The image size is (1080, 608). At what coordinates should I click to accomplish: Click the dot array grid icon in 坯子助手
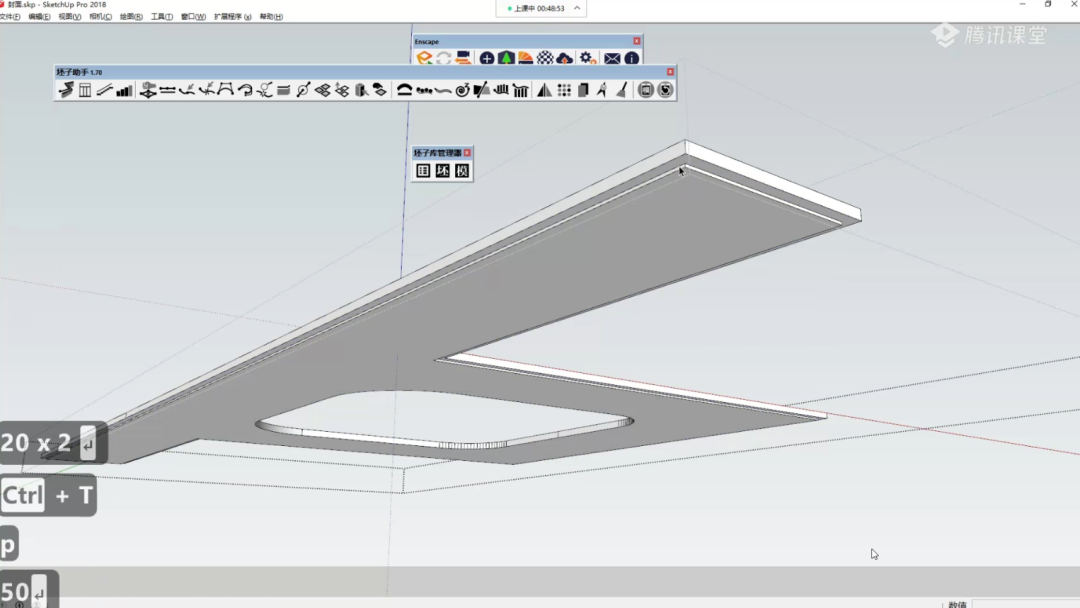tap(564, 90)
